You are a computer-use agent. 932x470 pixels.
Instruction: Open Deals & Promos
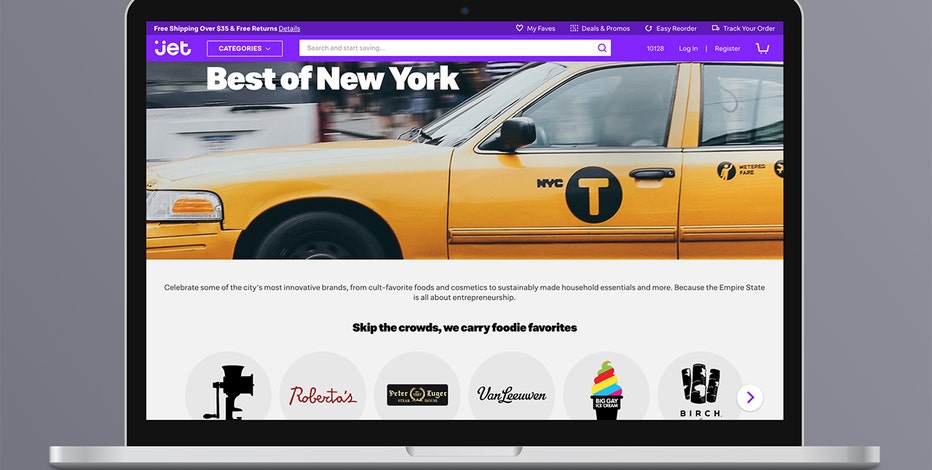click(600, 29)
